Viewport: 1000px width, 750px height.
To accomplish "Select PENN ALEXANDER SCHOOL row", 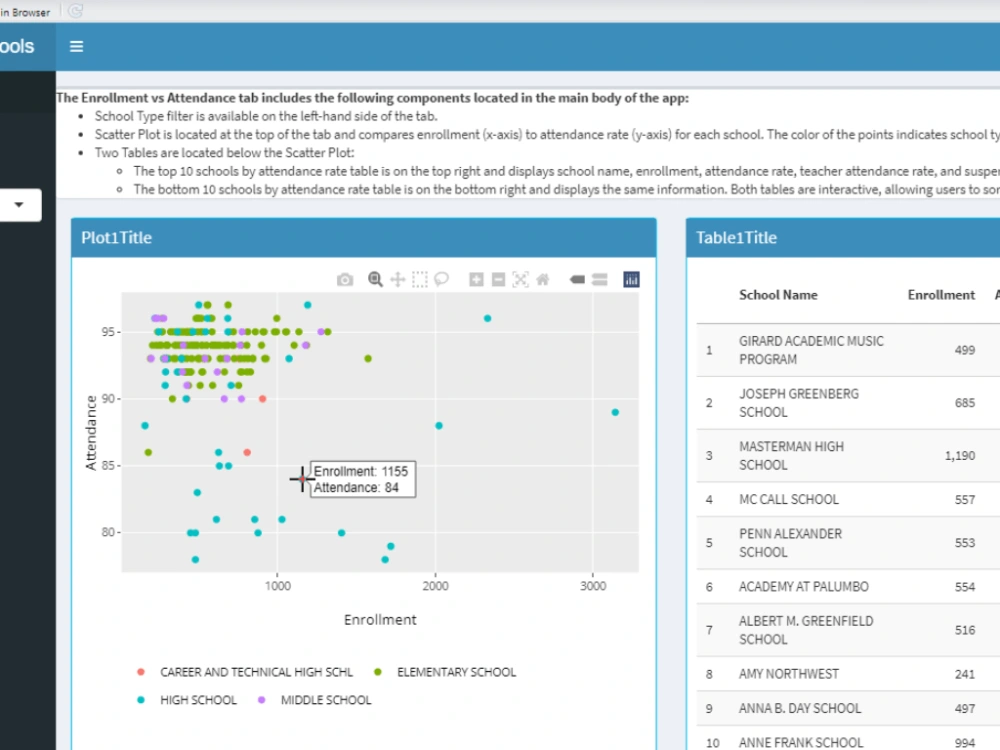I will coord(848,543).
